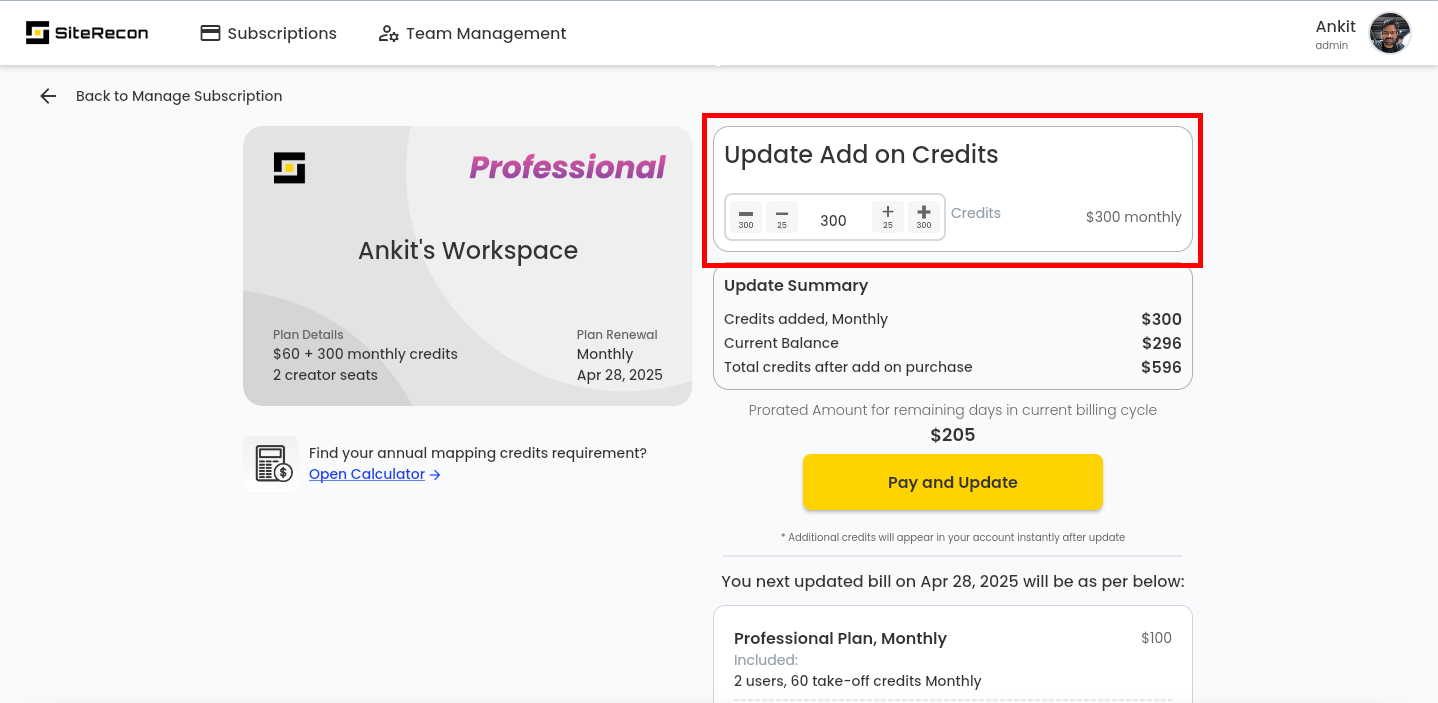
Task: Click Back to Manage Subscription text
Action: click(x=179, y=96)
